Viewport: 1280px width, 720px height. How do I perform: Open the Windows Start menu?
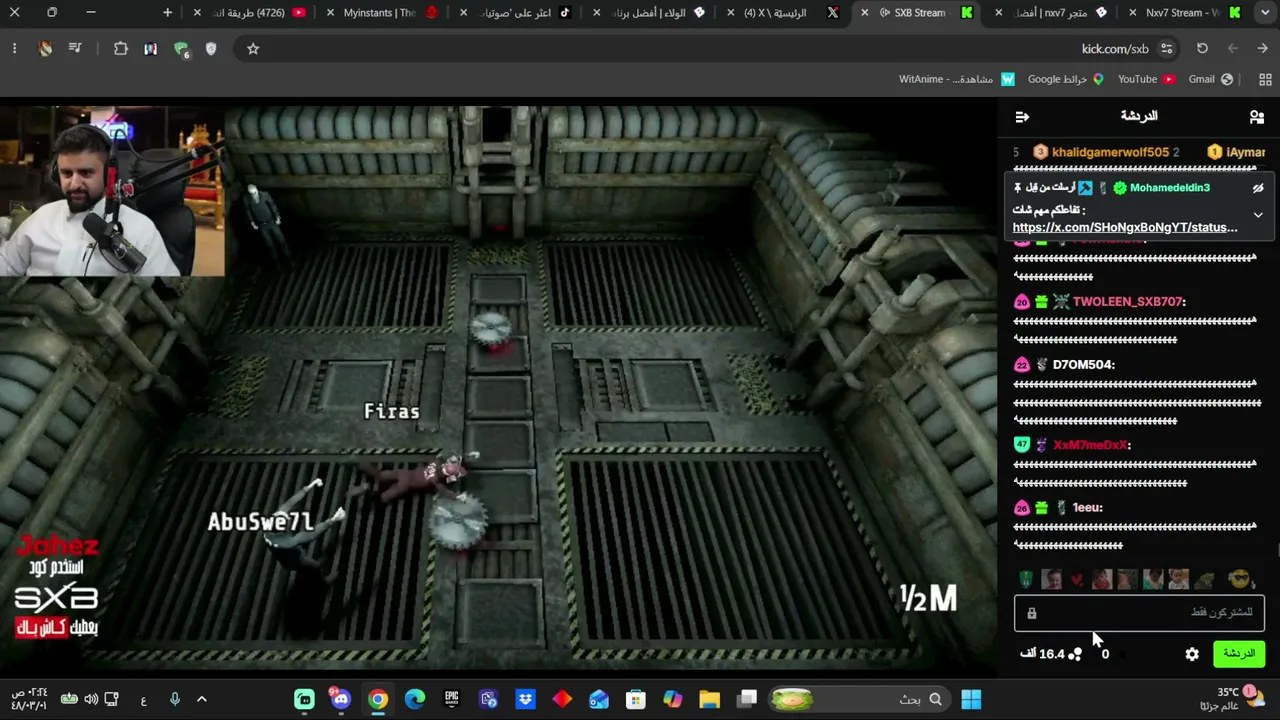point(971,700)
